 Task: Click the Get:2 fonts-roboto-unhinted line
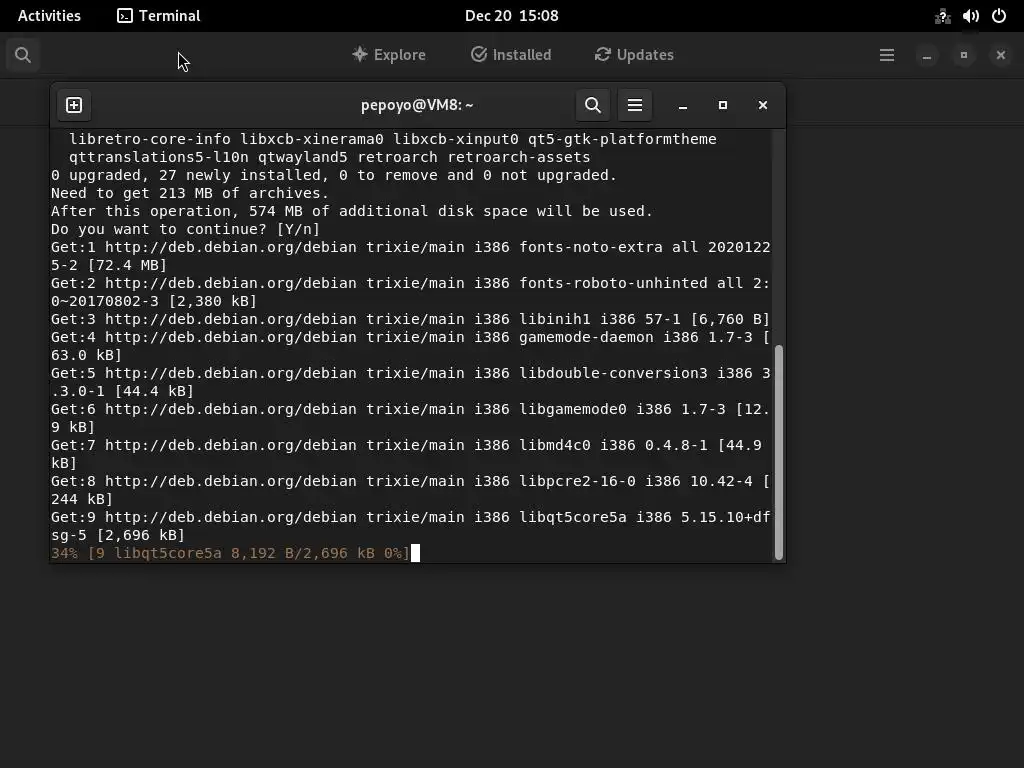[x=410, y=292]
